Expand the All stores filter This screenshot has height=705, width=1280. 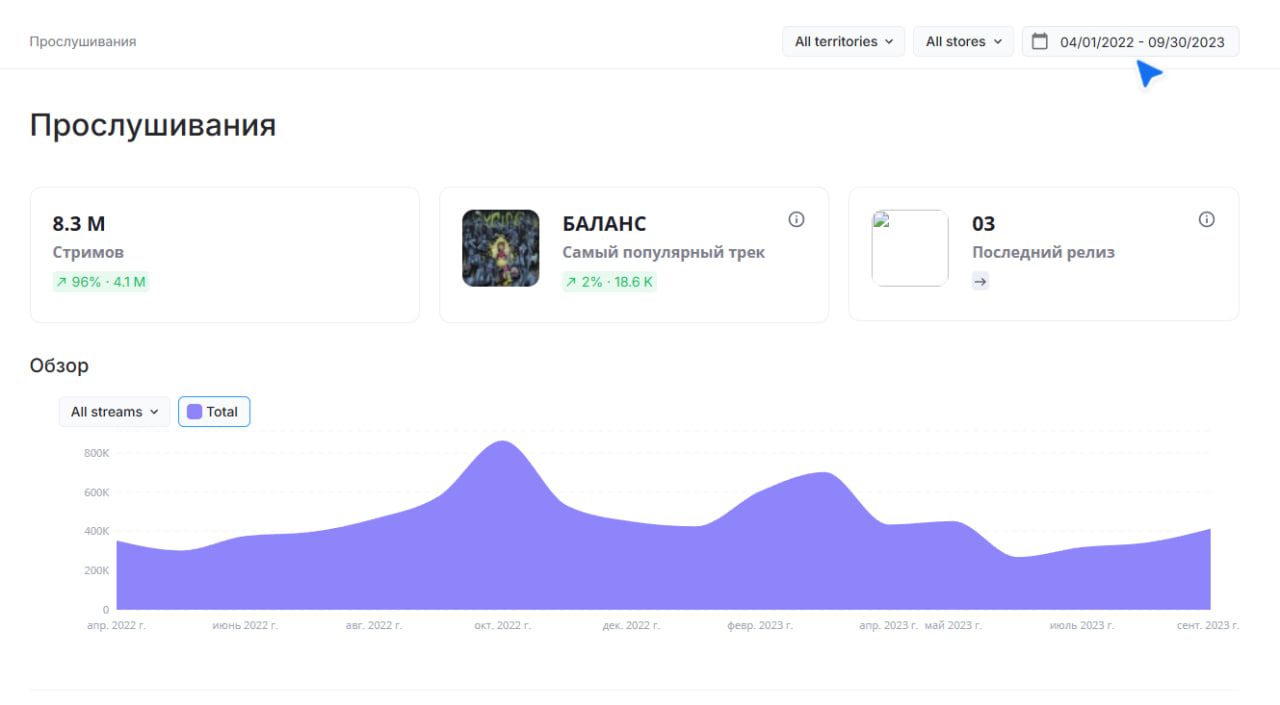pyautogui.click(x=963, y=42)
